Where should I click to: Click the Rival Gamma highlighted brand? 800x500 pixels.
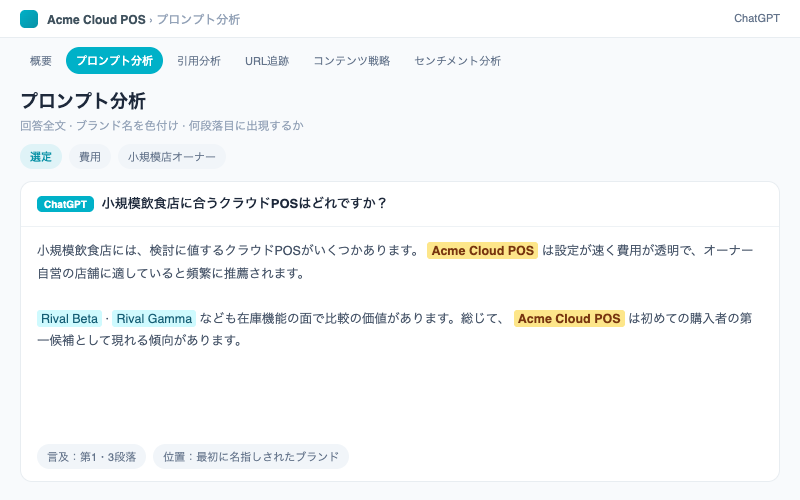point(154,318)
